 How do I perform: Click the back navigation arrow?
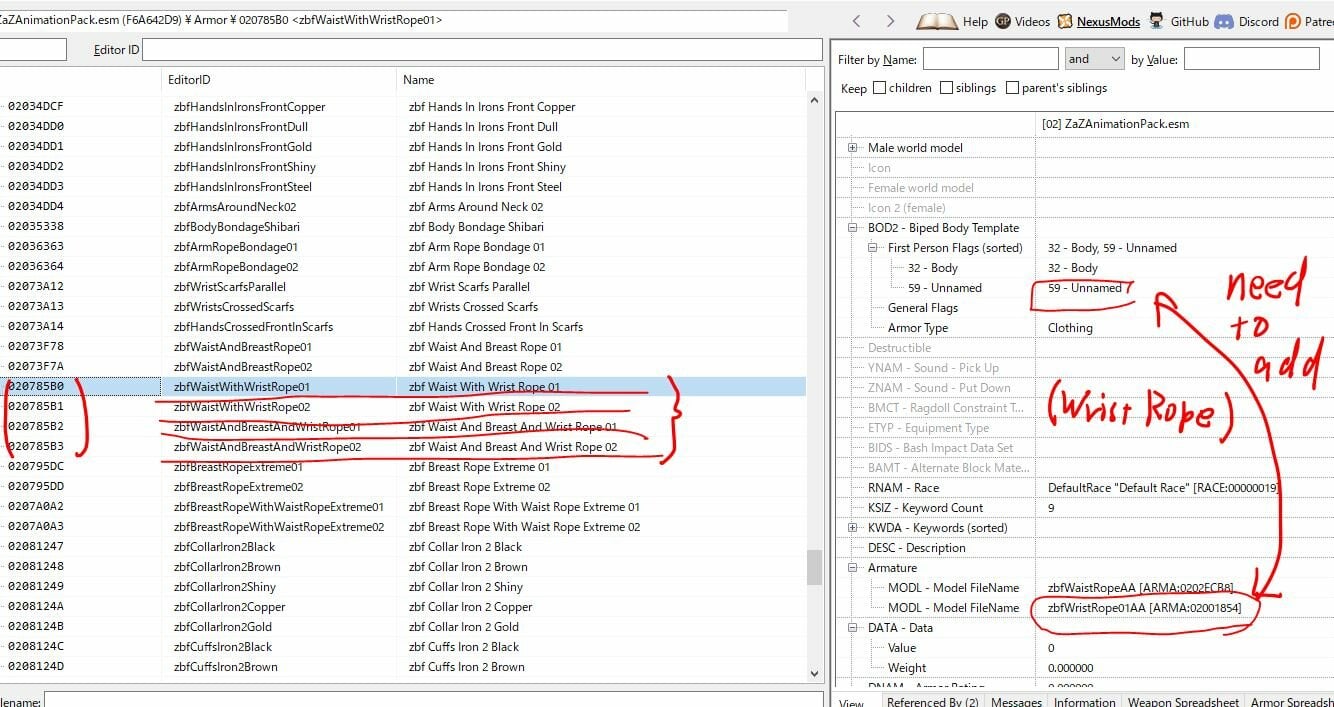(856, 21)
